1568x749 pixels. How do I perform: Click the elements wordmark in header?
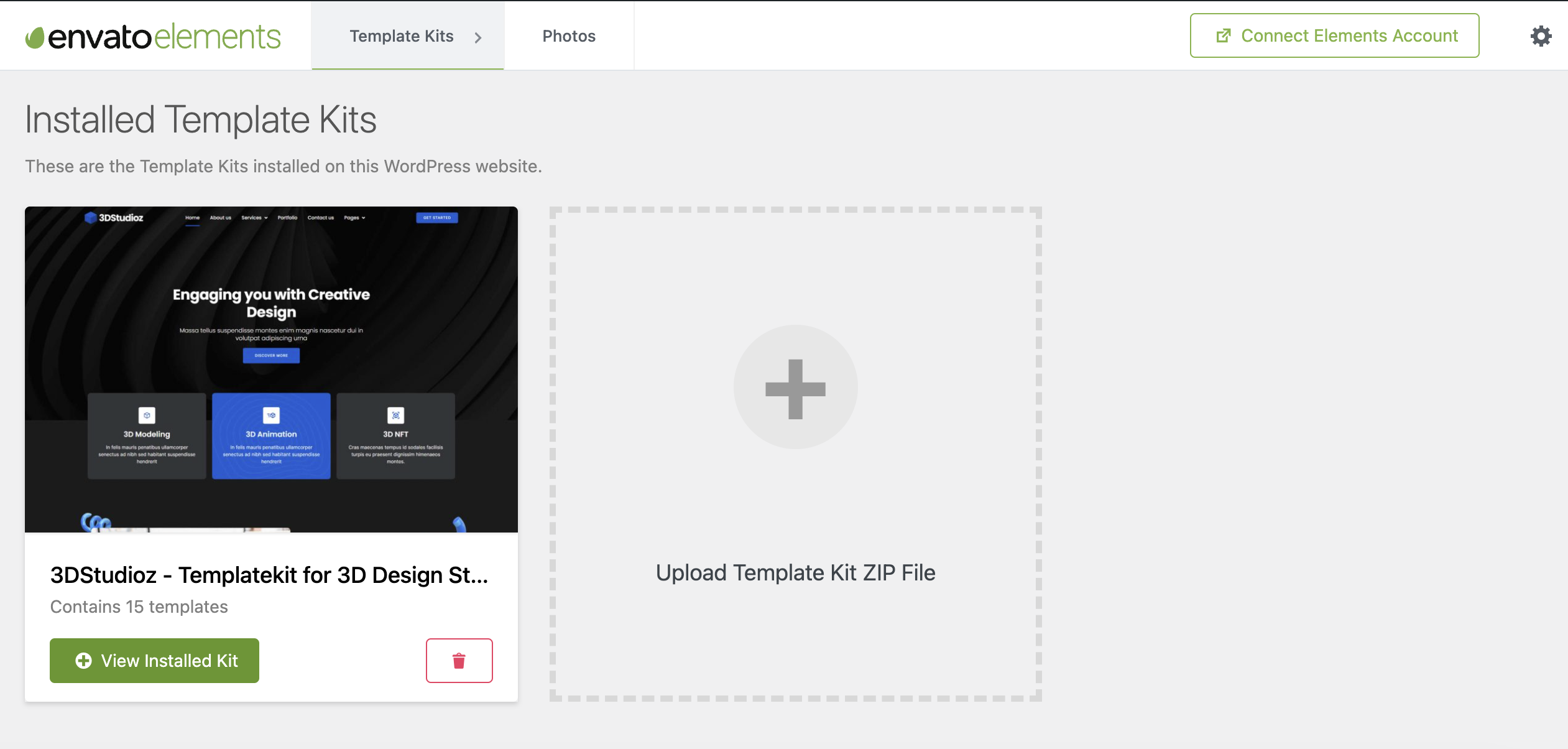[217, 37]
